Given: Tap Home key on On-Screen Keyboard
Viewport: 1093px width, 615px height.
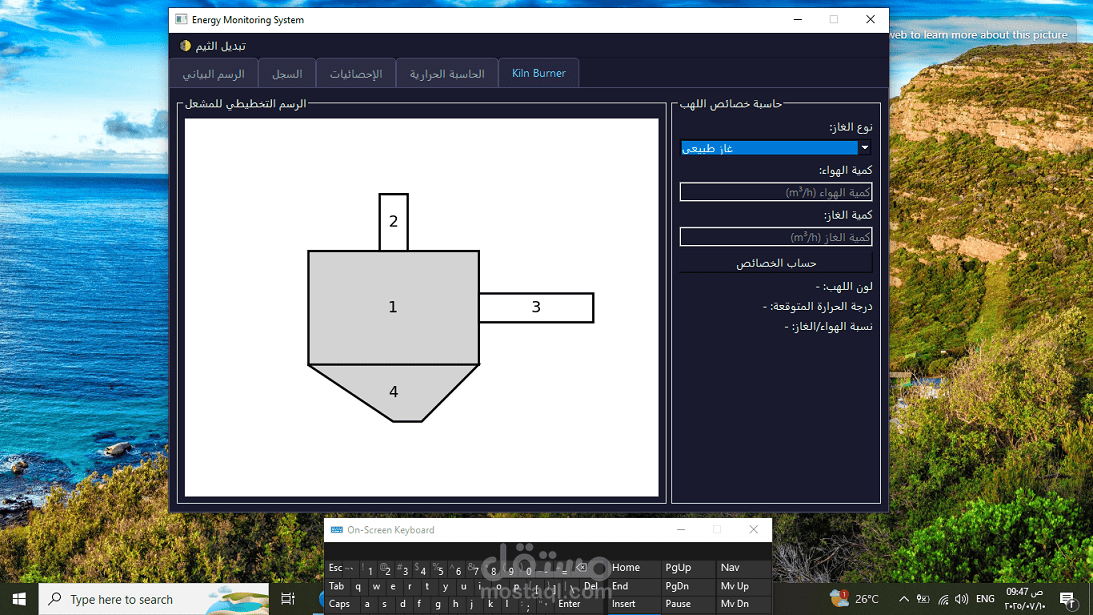Looking at the screenshot, I should click(x=634, y=568).
